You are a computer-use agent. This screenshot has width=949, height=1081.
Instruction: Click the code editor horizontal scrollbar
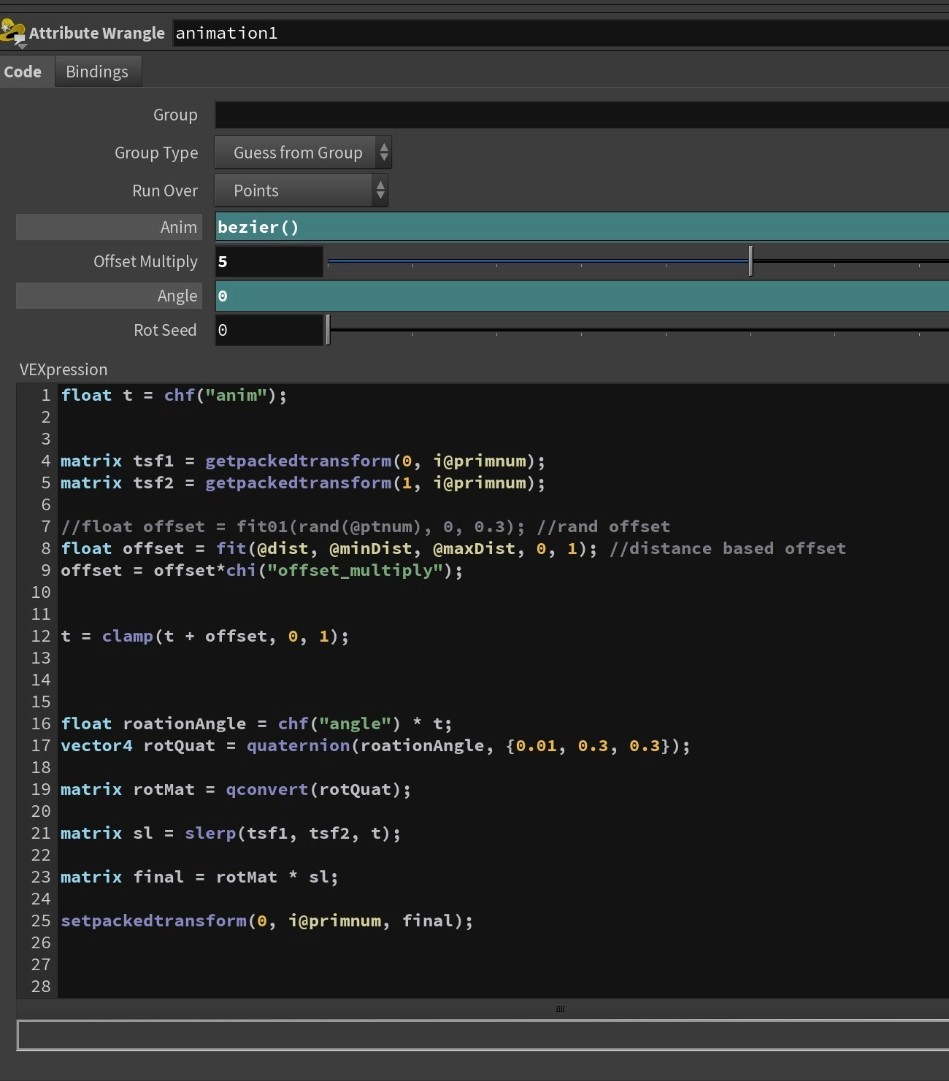point(560,1009)
